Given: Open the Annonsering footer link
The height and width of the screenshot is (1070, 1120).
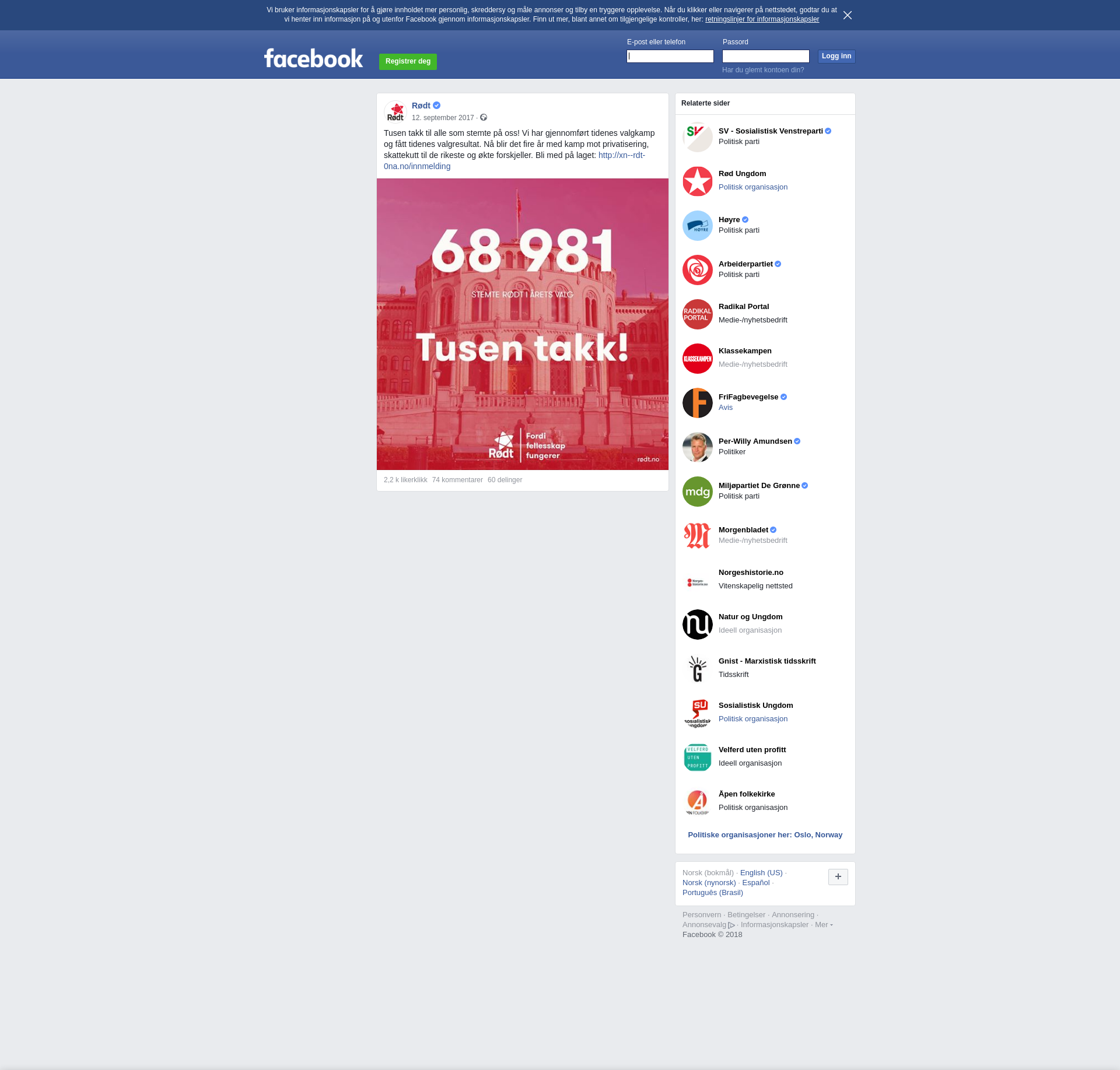Looking at the screenshot, I should (x=793, y=915).
